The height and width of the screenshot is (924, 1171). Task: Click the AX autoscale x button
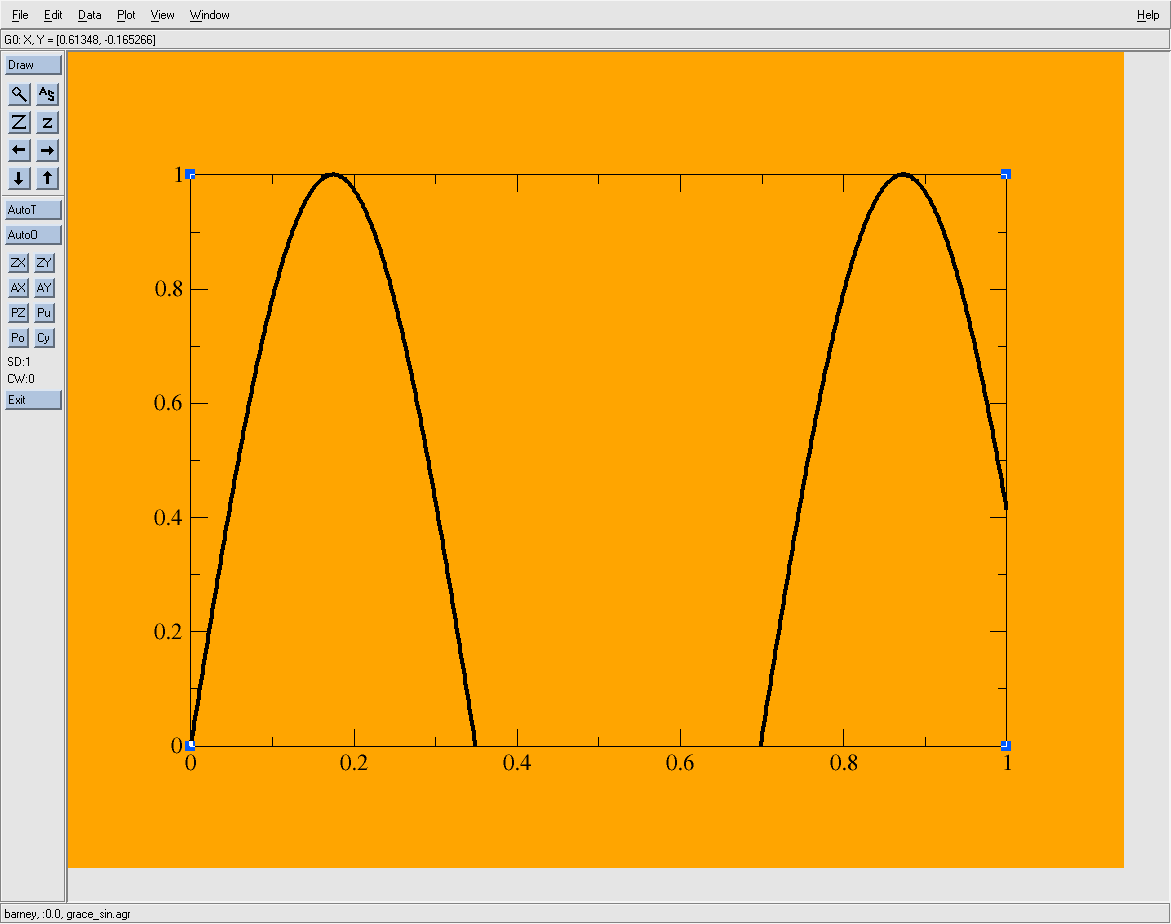18,288
